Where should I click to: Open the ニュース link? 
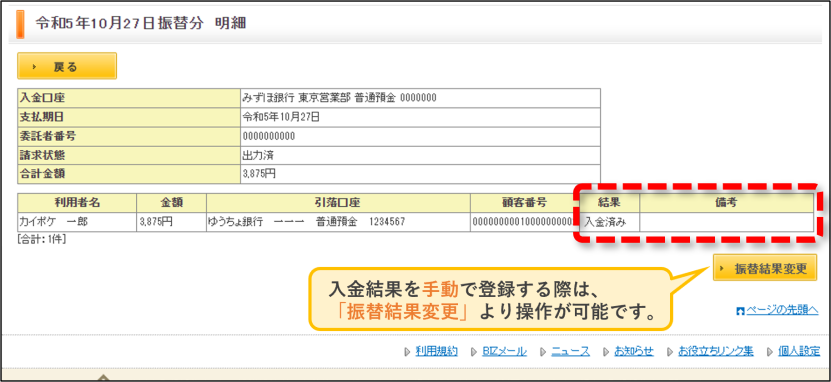pos(570,351)
